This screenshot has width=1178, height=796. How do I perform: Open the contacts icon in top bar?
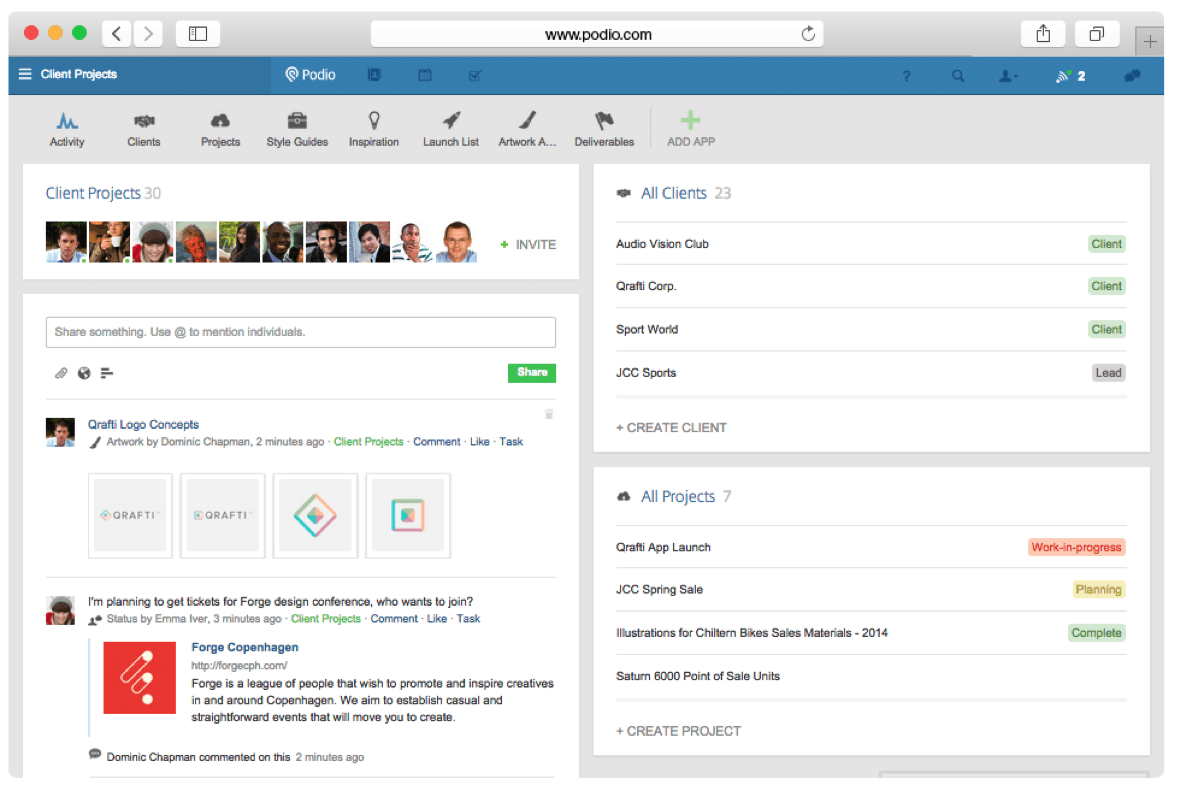374,75
